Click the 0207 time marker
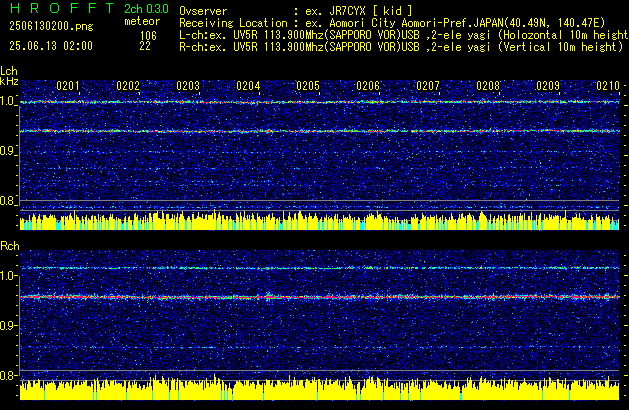 tap(428, 86)
